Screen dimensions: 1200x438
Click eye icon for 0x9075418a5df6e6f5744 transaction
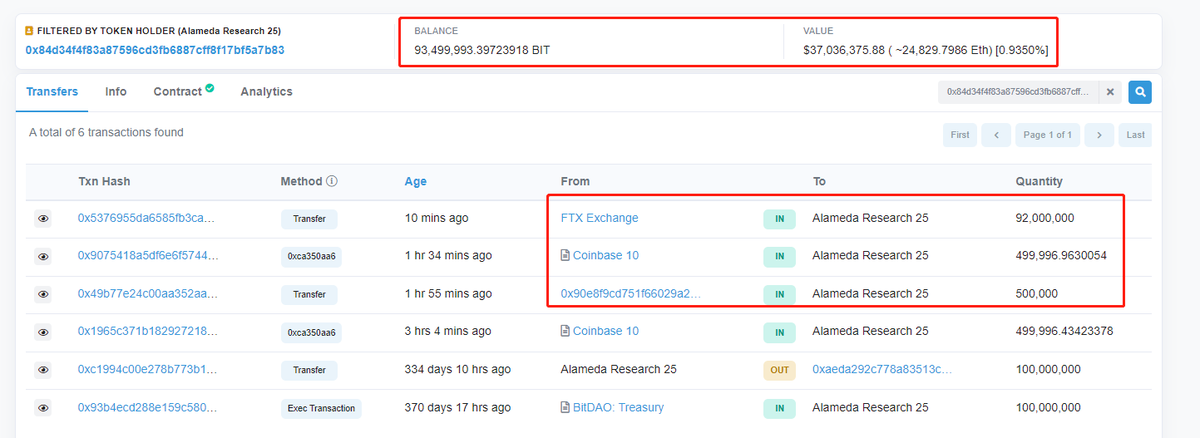43,256
